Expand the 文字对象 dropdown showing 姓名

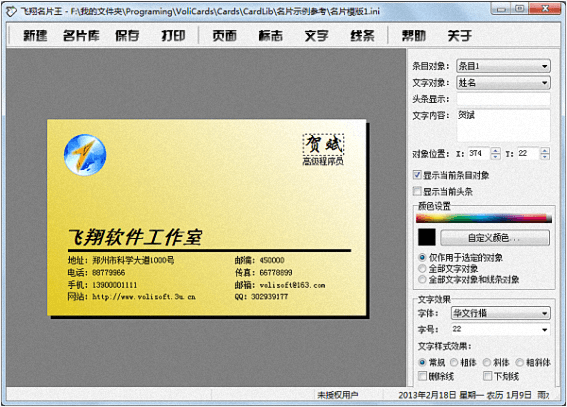click(x=503, y=83)
